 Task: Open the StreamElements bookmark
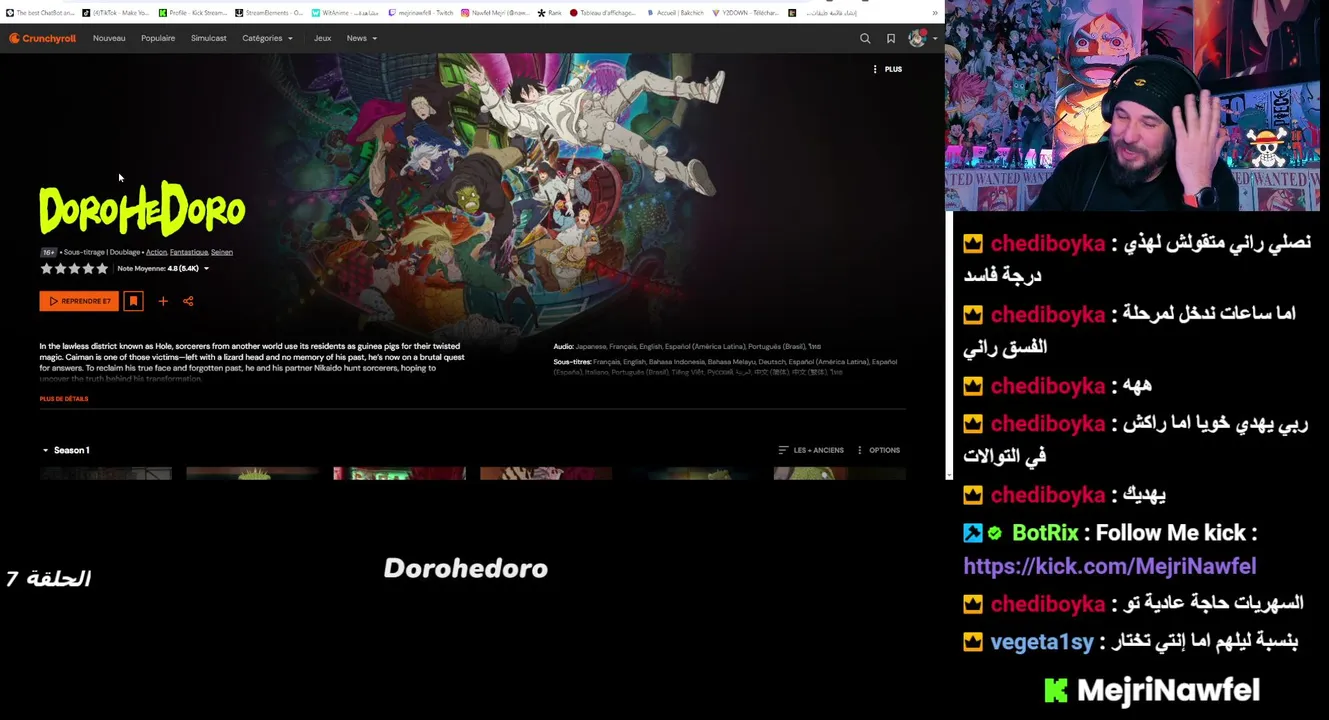click(269, 13)
